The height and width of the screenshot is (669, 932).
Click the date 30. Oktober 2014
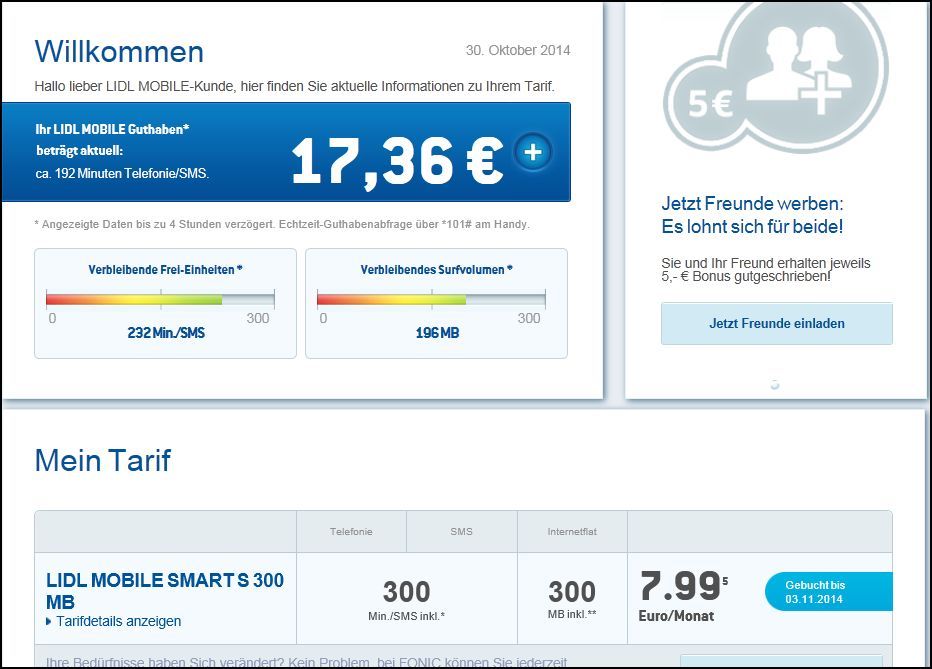pos(518,51)
